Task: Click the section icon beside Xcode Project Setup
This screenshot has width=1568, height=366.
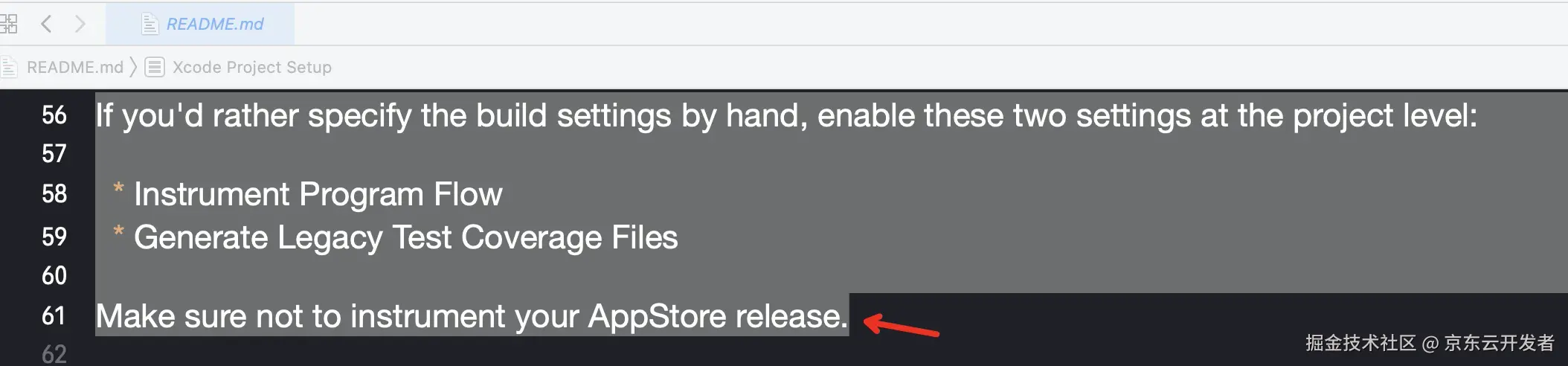Action: point(155,67)
